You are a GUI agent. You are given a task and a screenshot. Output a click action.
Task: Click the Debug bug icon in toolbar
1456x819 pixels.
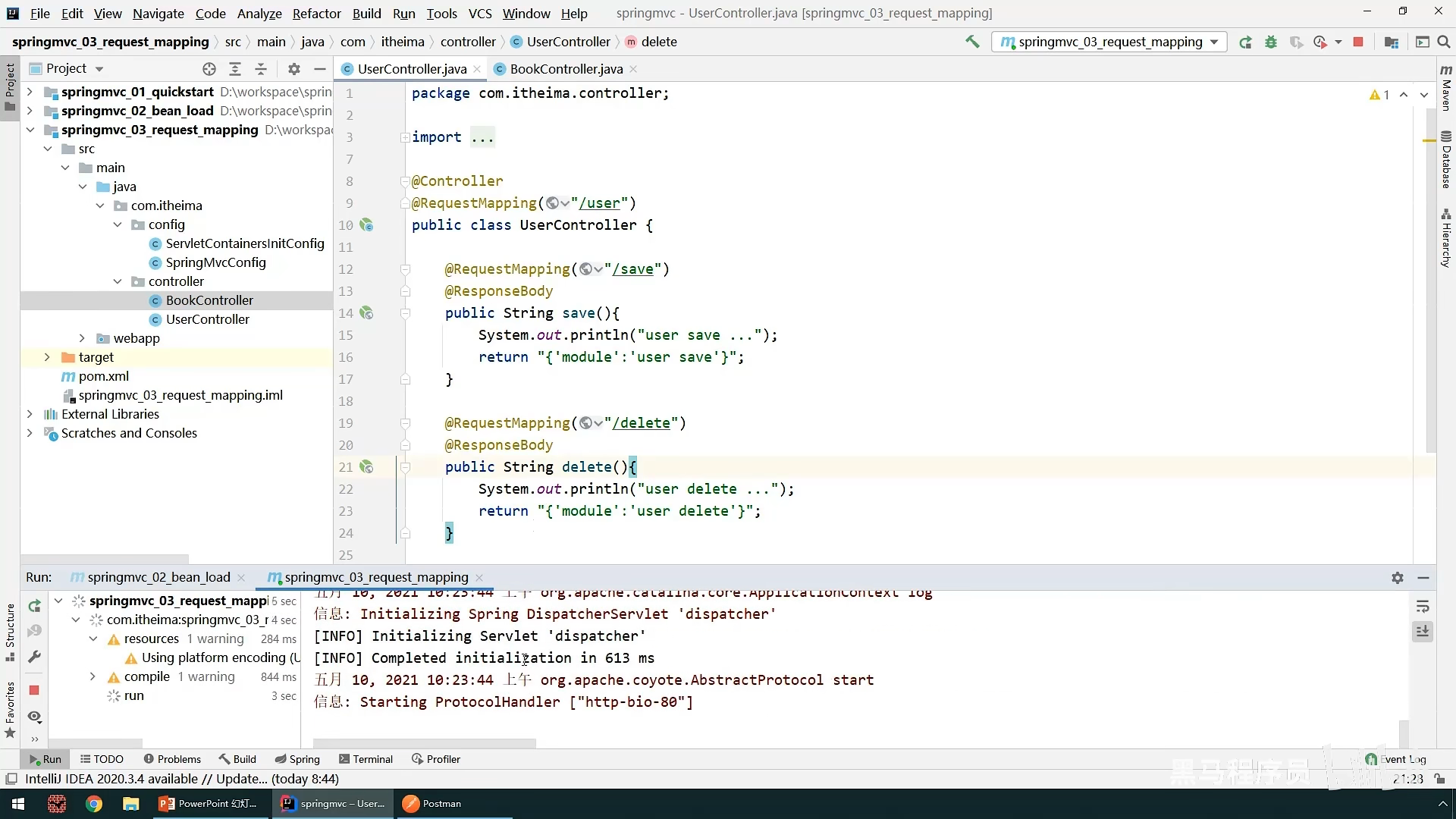1271,42
